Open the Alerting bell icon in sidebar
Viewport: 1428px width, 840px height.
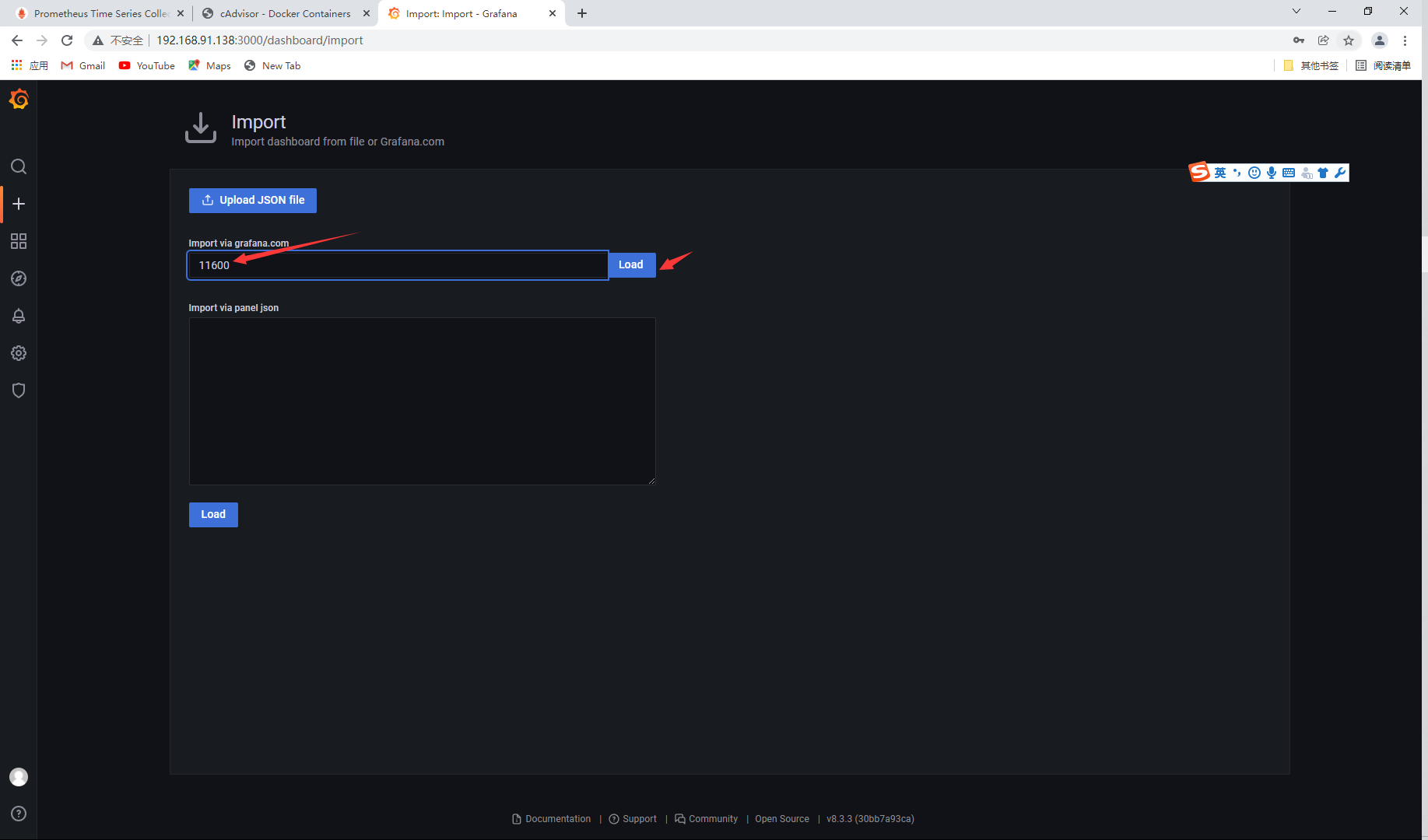pos(19,316)
